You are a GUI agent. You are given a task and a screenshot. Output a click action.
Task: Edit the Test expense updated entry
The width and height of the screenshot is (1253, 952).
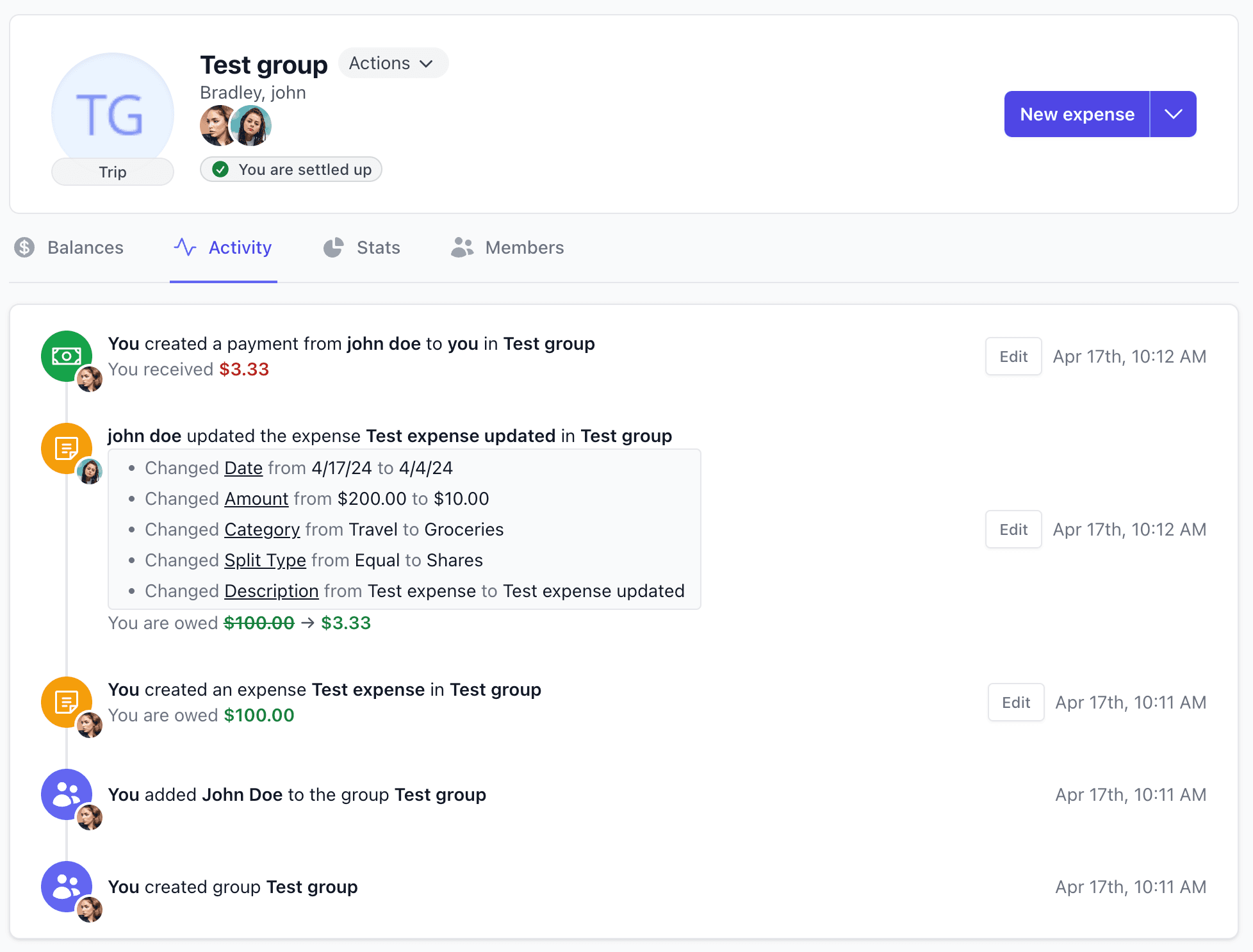pyautogui.click(x=1013, y=529)
